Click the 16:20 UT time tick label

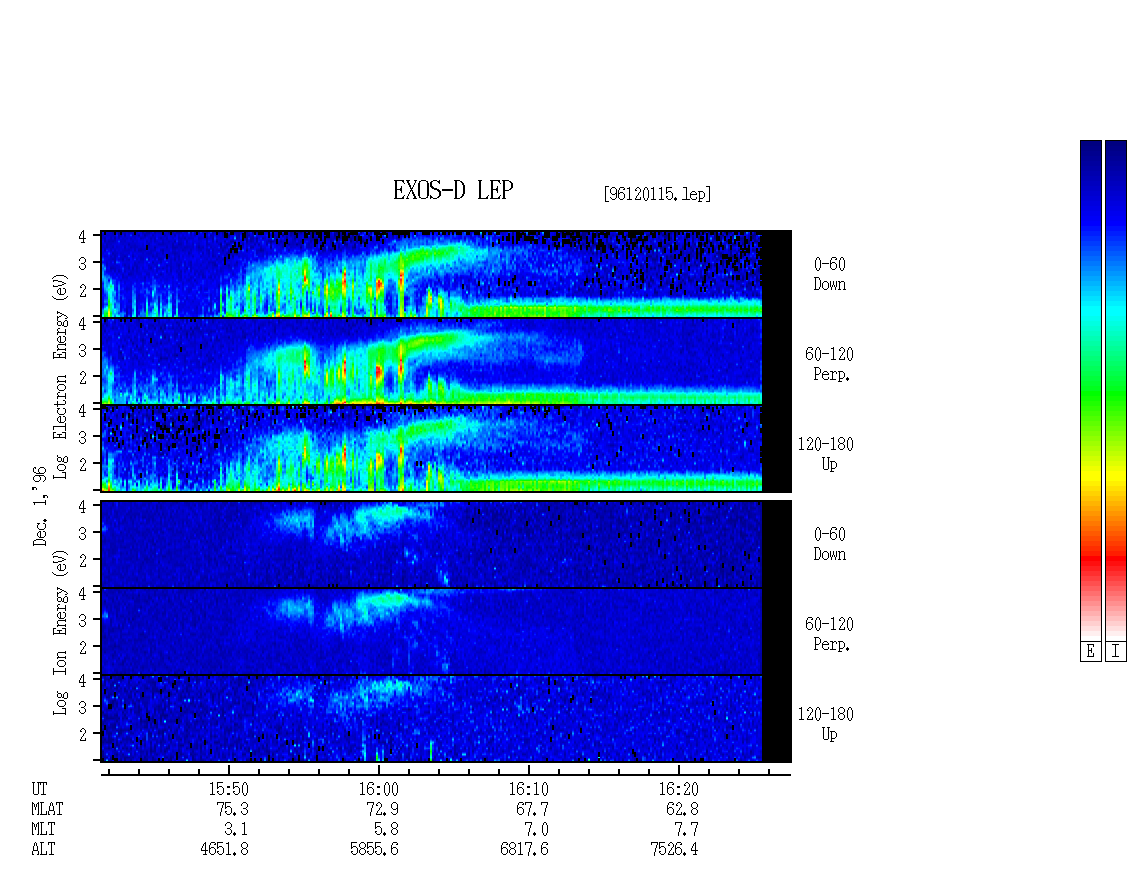[678, 789]
